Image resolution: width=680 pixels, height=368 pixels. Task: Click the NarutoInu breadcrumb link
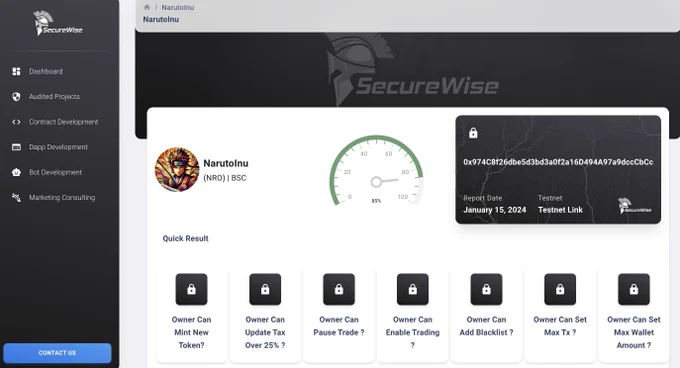pyautogui.click(x=178, y=7)
